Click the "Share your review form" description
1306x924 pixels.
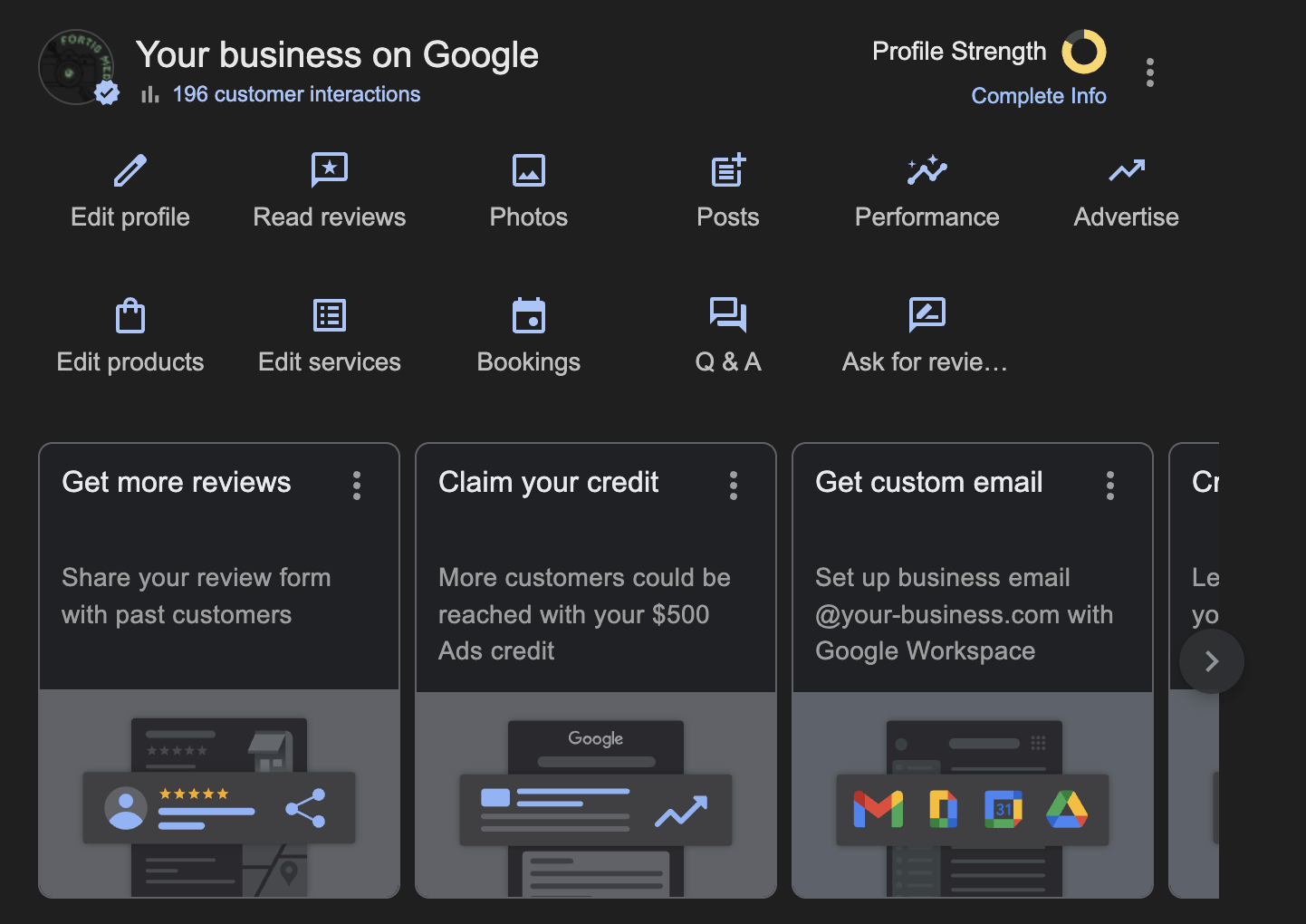197,596
